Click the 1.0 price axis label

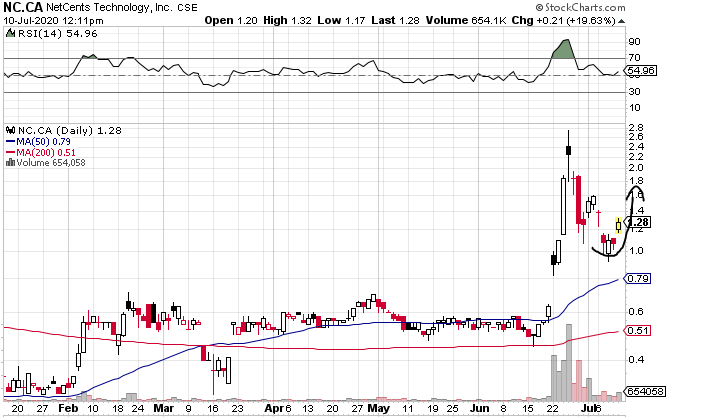tap(636, 251)
